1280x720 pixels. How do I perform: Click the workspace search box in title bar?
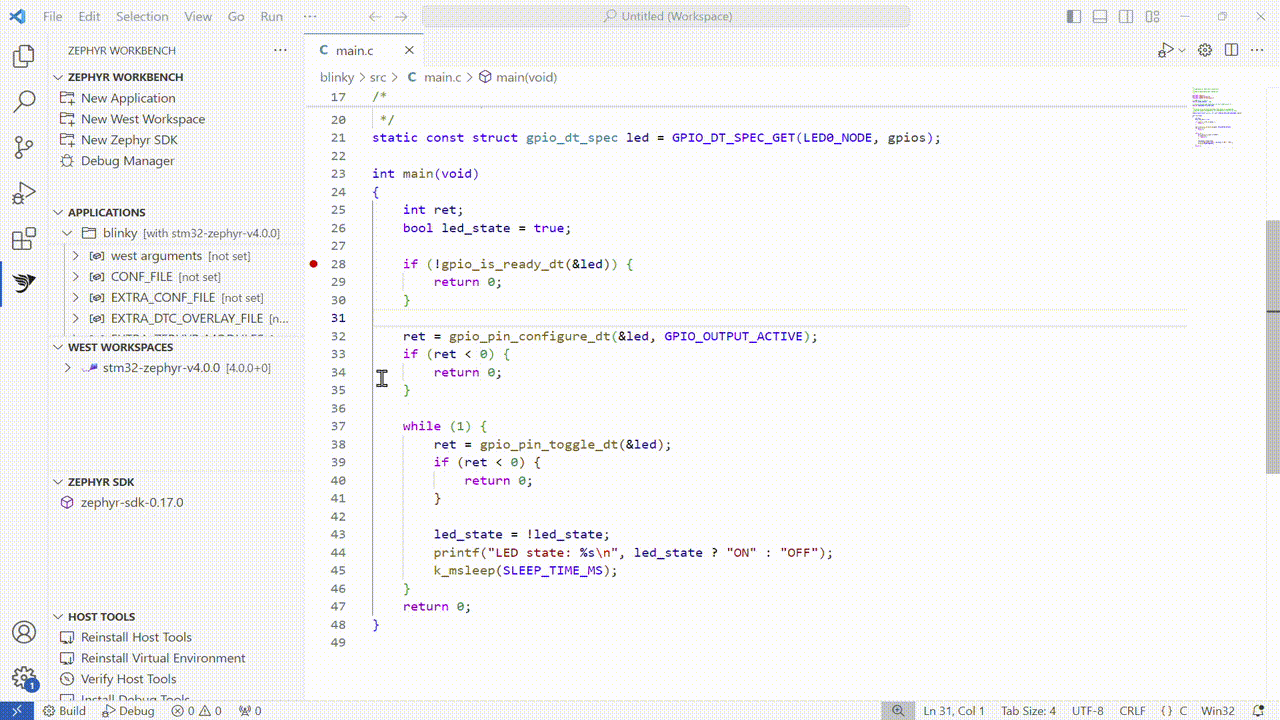pyautogui.click(x=665, y=17)
